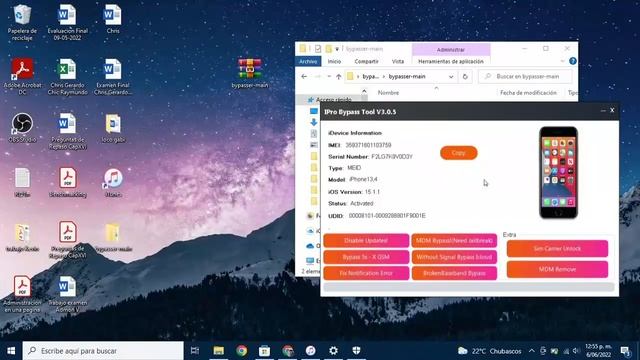Select the iTunes desktop shortcut

tap(113, 182)
